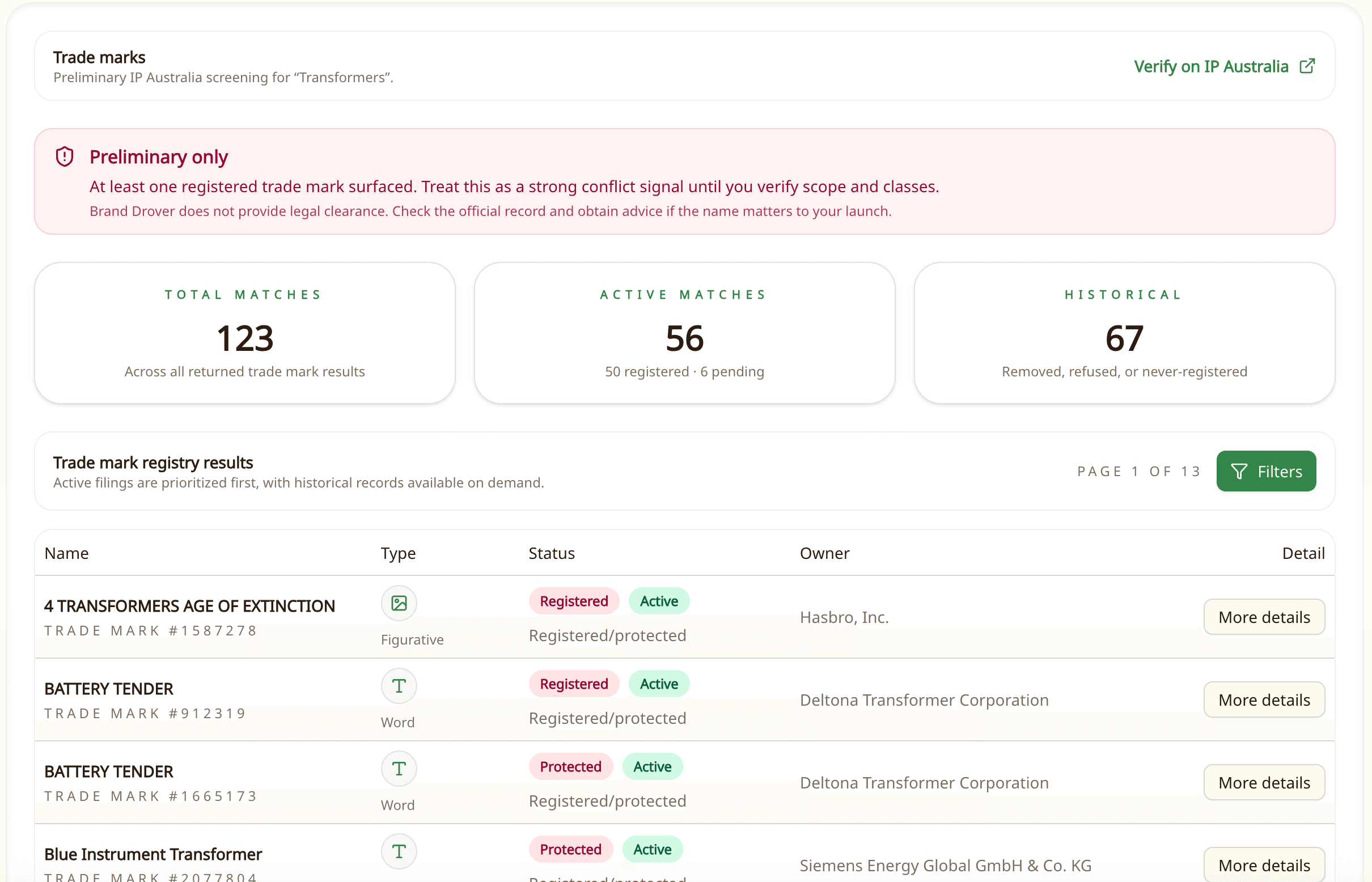Click the figurative image icon for 4 TRANSFORMERS AGE OF EXTINCTION

399,603
